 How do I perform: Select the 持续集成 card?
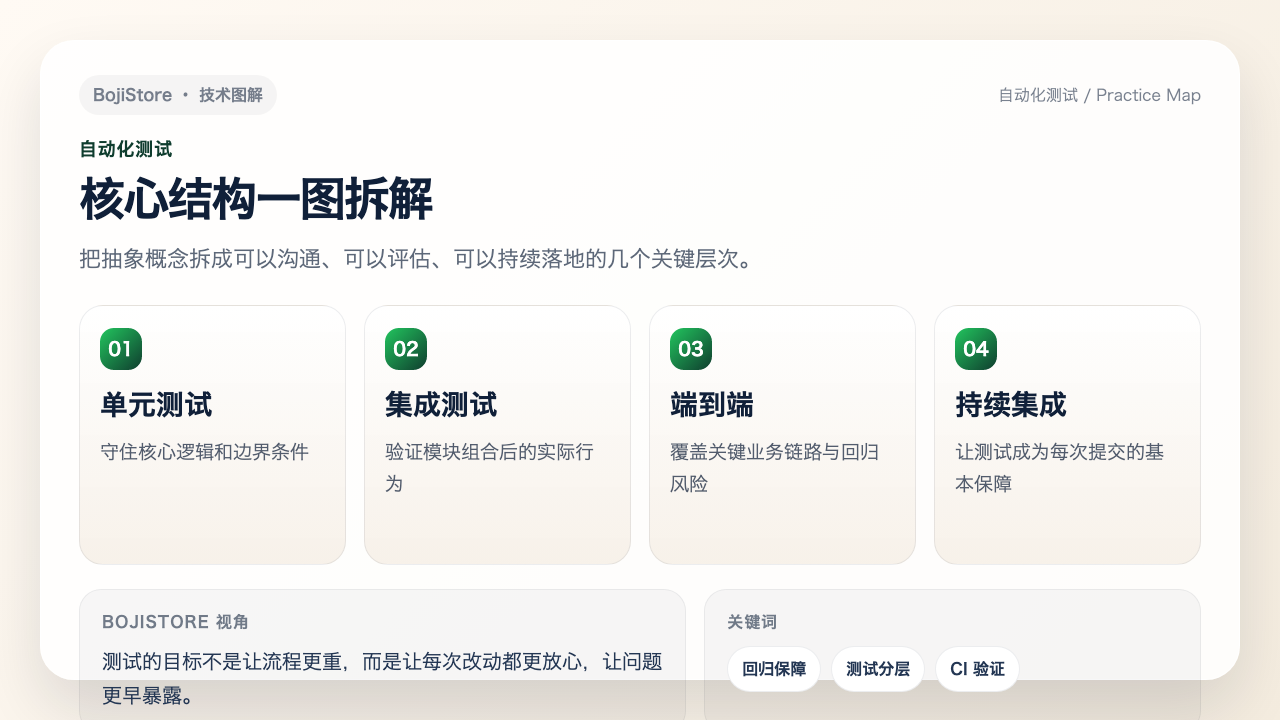pyautogui.click(x=1067, y=434)
